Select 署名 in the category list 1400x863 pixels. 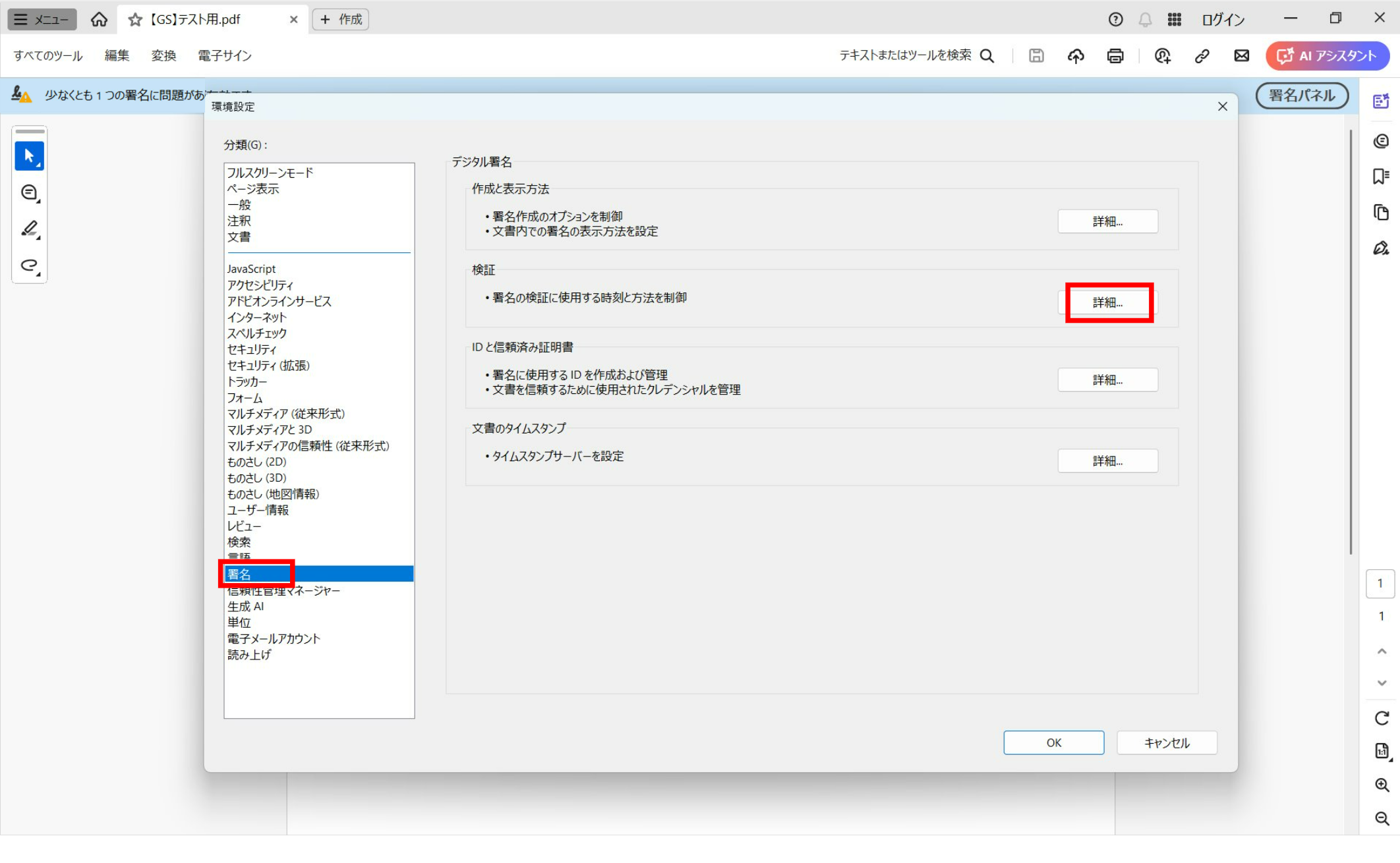click(x=256, y=574)
